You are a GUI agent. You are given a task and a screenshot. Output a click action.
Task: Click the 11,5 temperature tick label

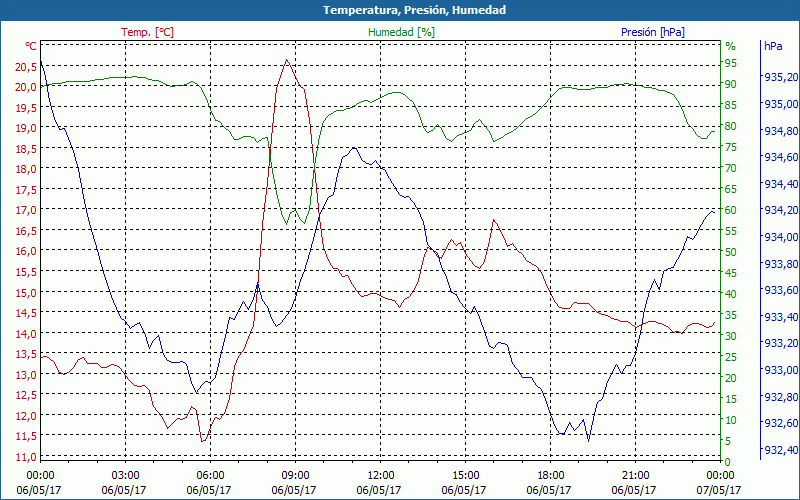click(x=27, y=436)
